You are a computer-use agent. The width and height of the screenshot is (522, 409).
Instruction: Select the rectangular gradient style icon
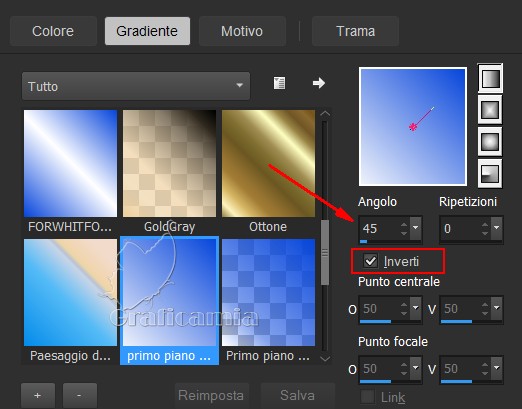tap(490, 110)
